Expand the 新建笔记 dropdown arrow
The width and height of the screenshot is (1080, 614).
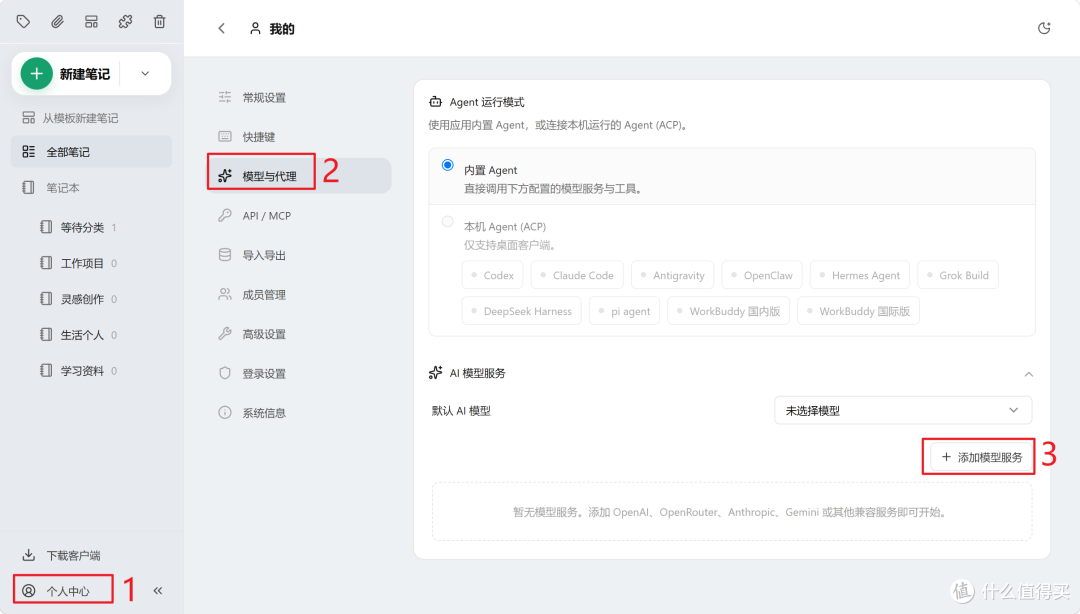click(145, 74)
